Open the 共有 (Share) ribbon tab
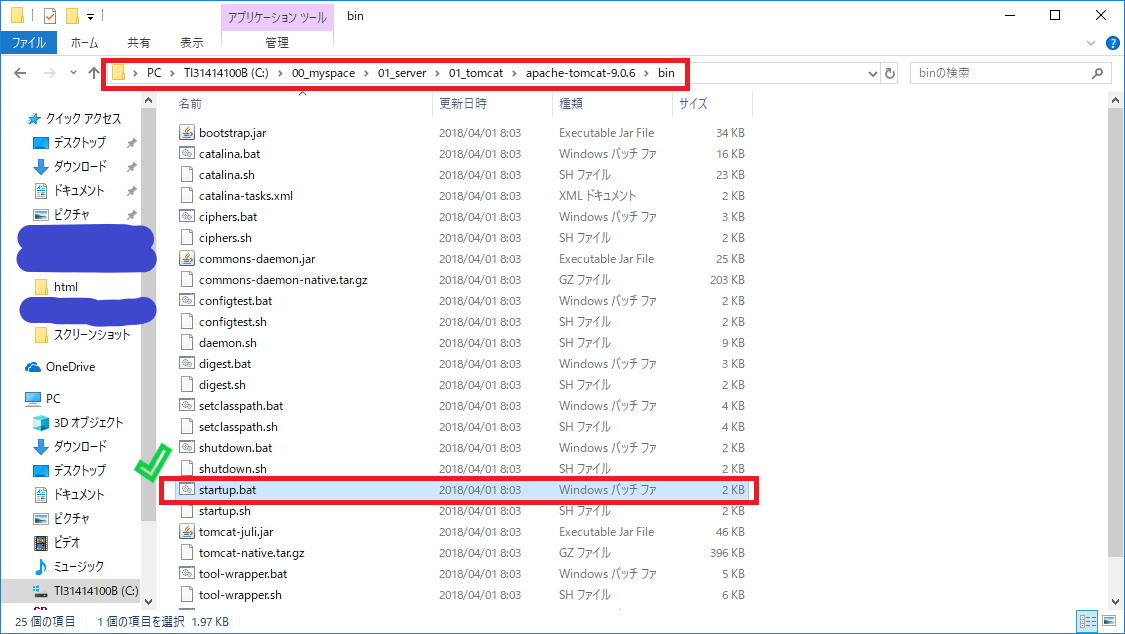The image size is (1125, 634). pyautogui.click(x=138, y=43)
